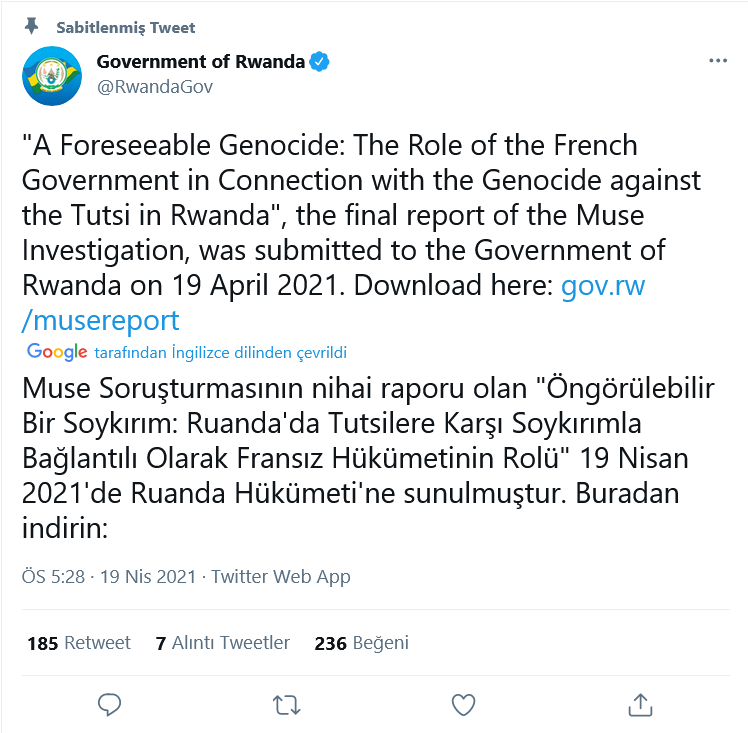Click the Twitter Web App source link
This screenshot has width=748, height=733.
280,577
